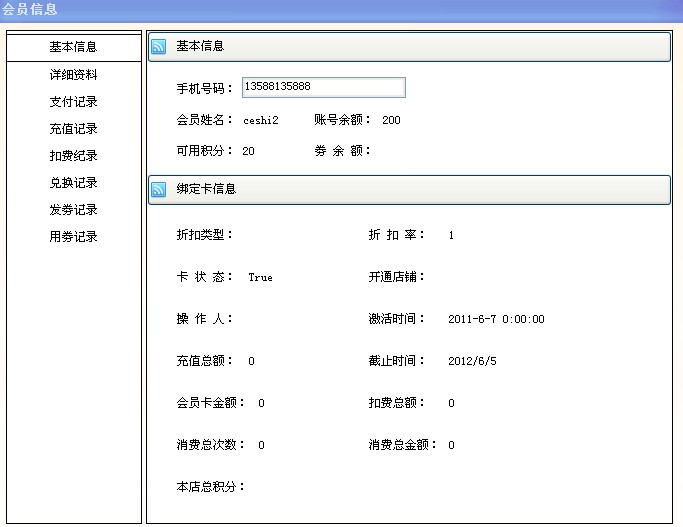Screen dimensions: 683x527
Task: Click the 可用积分 value 20
Action: (248, 151)
